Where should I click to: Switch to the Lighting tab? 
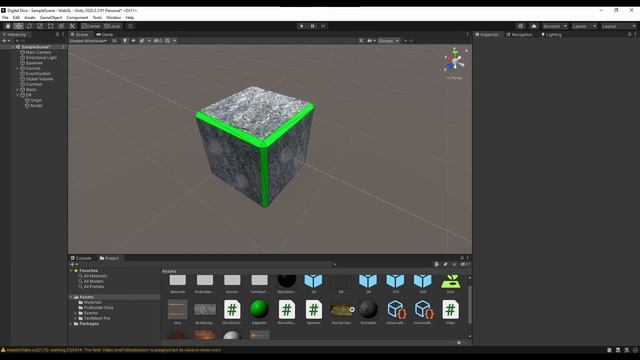point(551,35)
